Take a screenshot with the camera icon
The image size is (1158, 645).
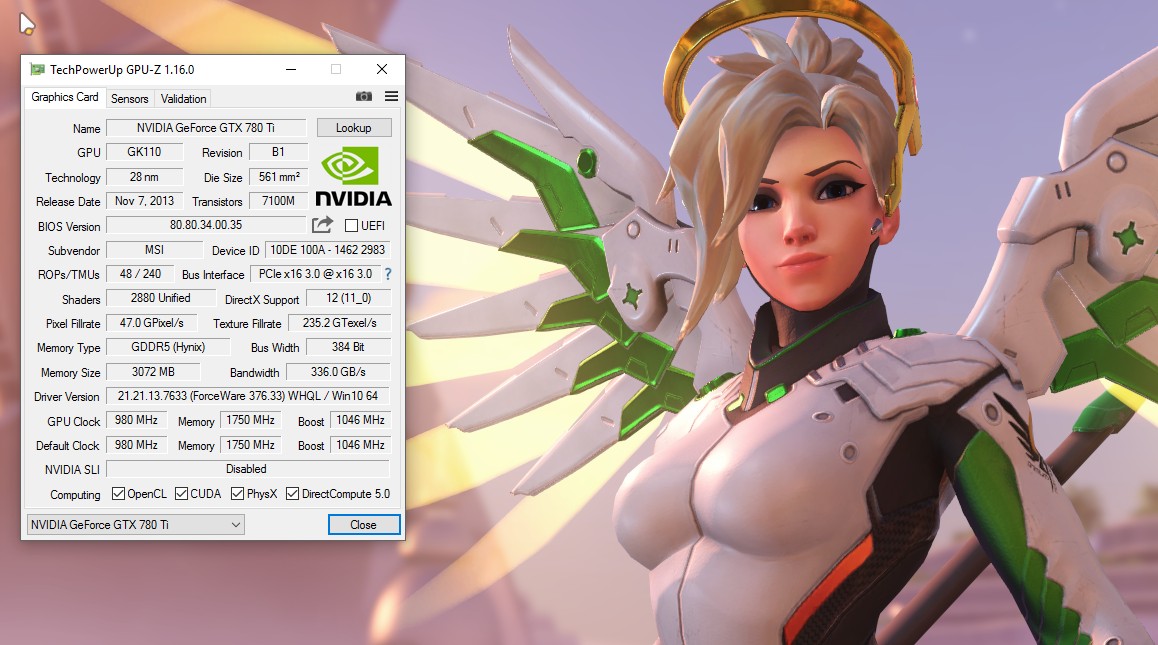point(363,96)
